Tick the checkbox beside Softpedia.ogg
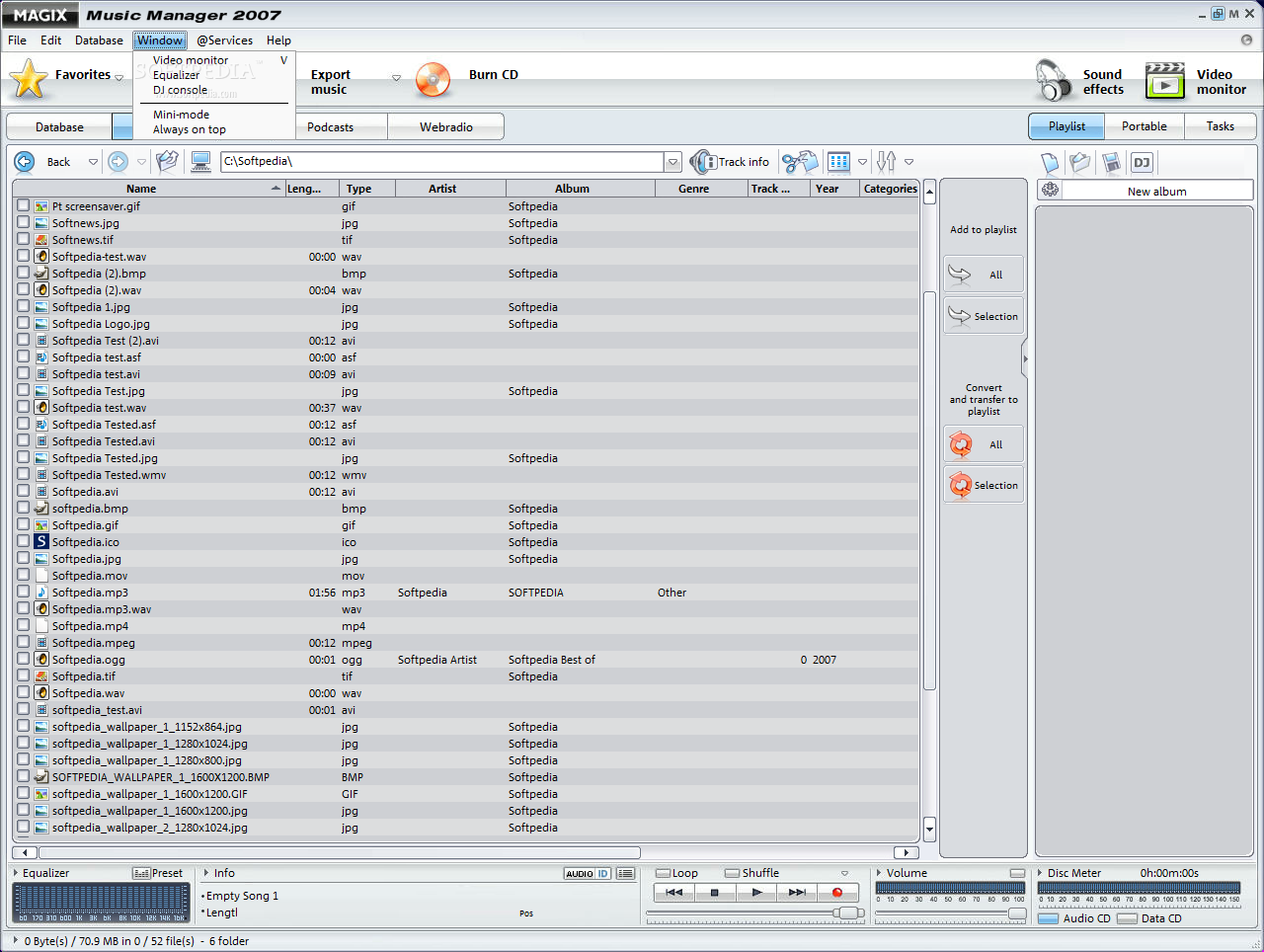This screenshot has height=952, width=1264. tap(23, 659)
